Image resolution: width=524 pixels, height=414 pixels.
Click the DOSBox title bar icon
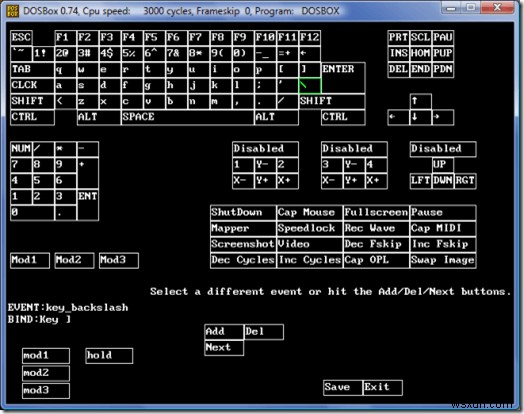13,11
